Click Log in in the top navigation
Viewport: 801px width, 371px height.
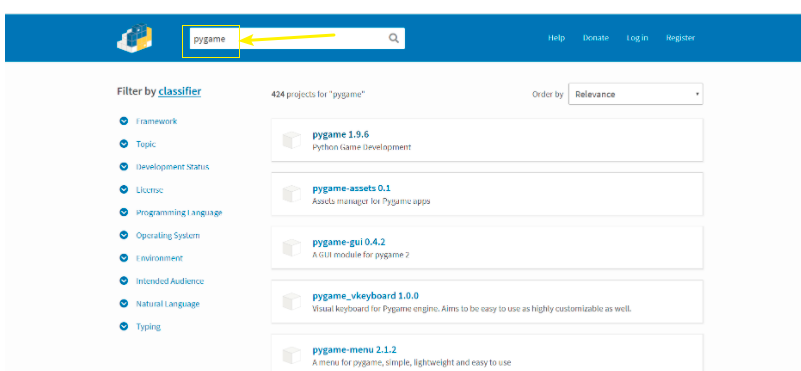(638, 38)
